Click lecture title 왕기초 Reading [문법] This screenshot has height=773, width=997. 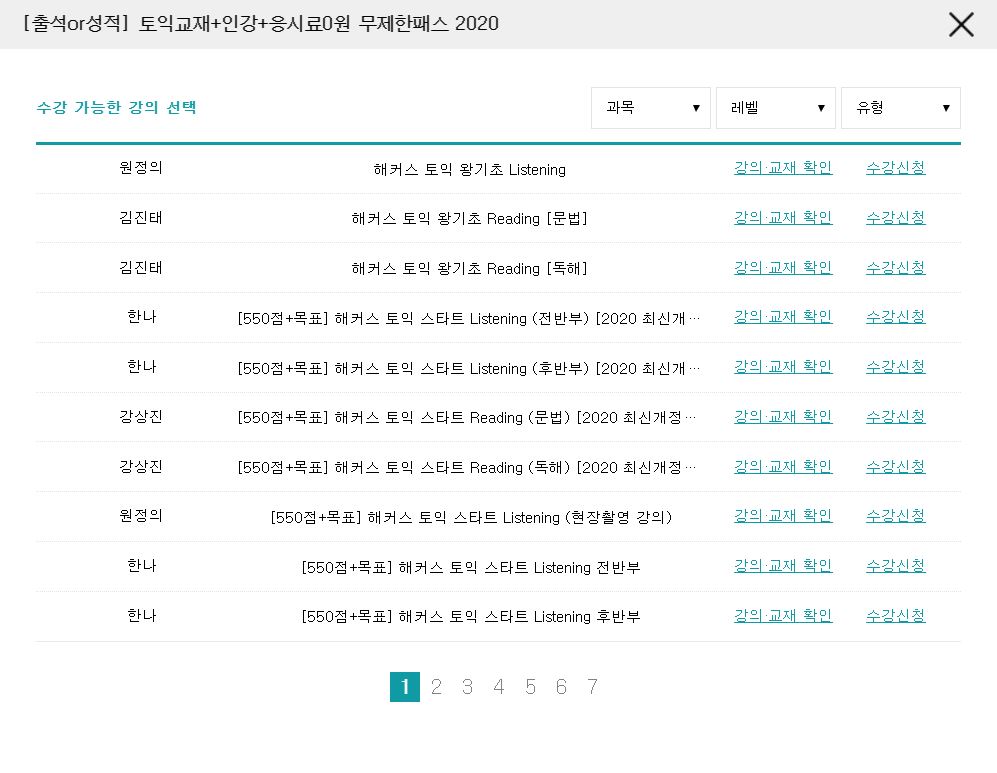469,219
